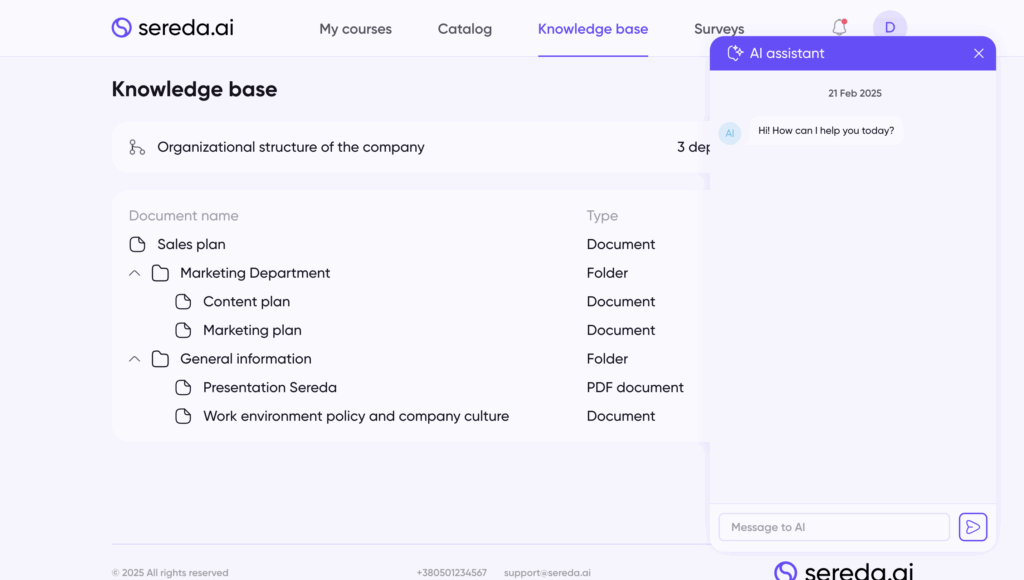Send message using the arrow icon
This screenshot has height=580, width=1024.
[x=972, y=527]
